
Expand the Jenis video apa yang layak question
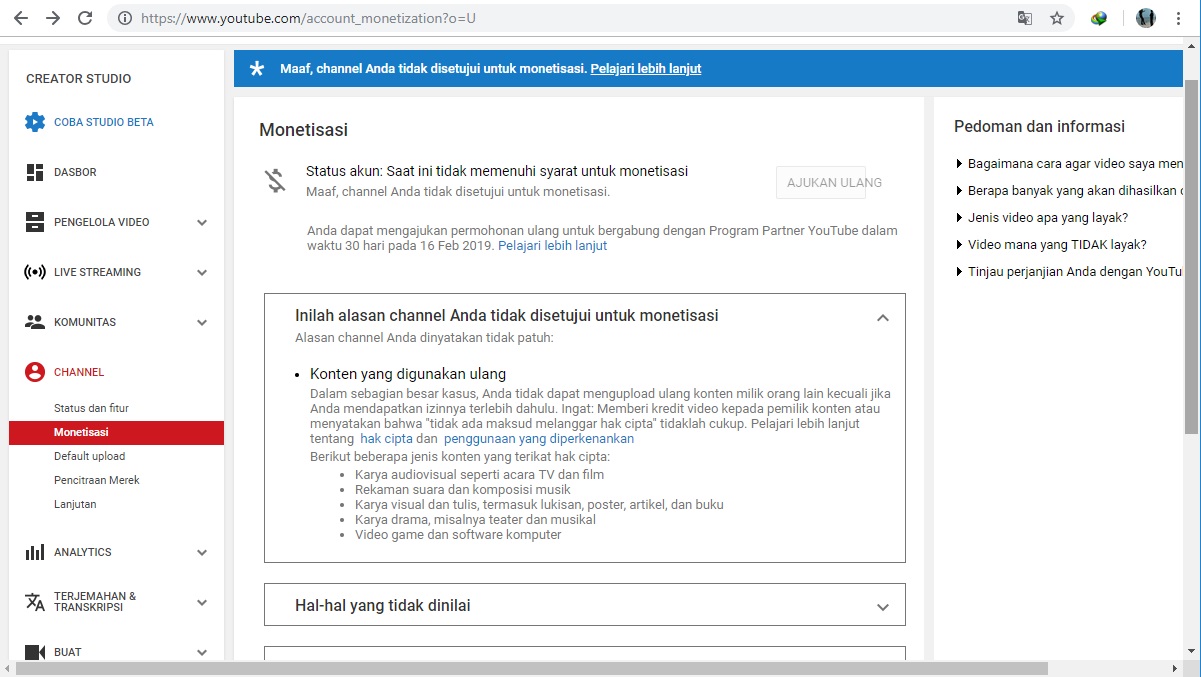(1048, 217)
